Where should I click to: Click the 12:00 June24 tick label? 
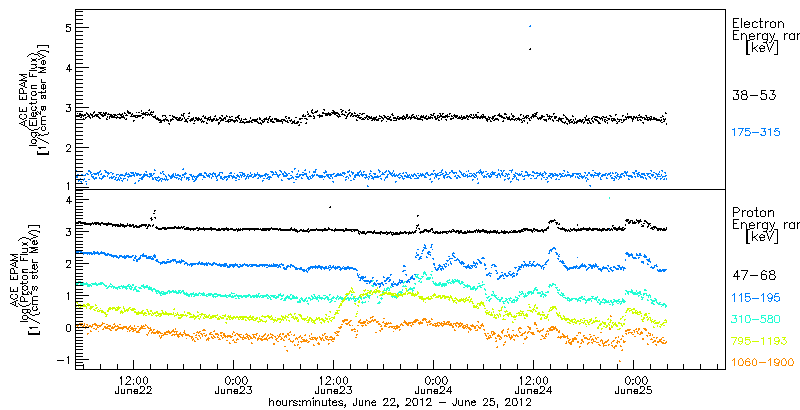coord(533,386)
